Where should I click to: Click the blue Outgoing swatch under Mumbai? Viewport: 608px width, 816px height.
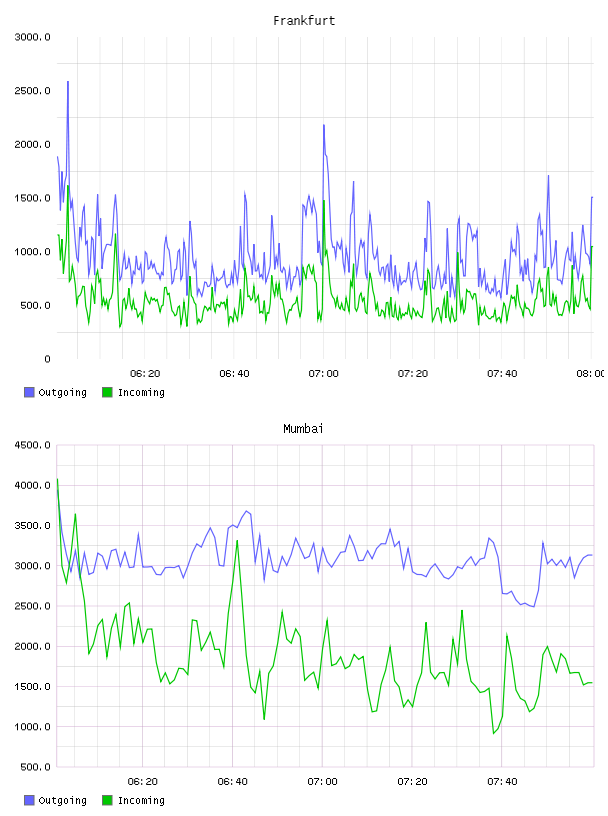[x=29, y=800]
